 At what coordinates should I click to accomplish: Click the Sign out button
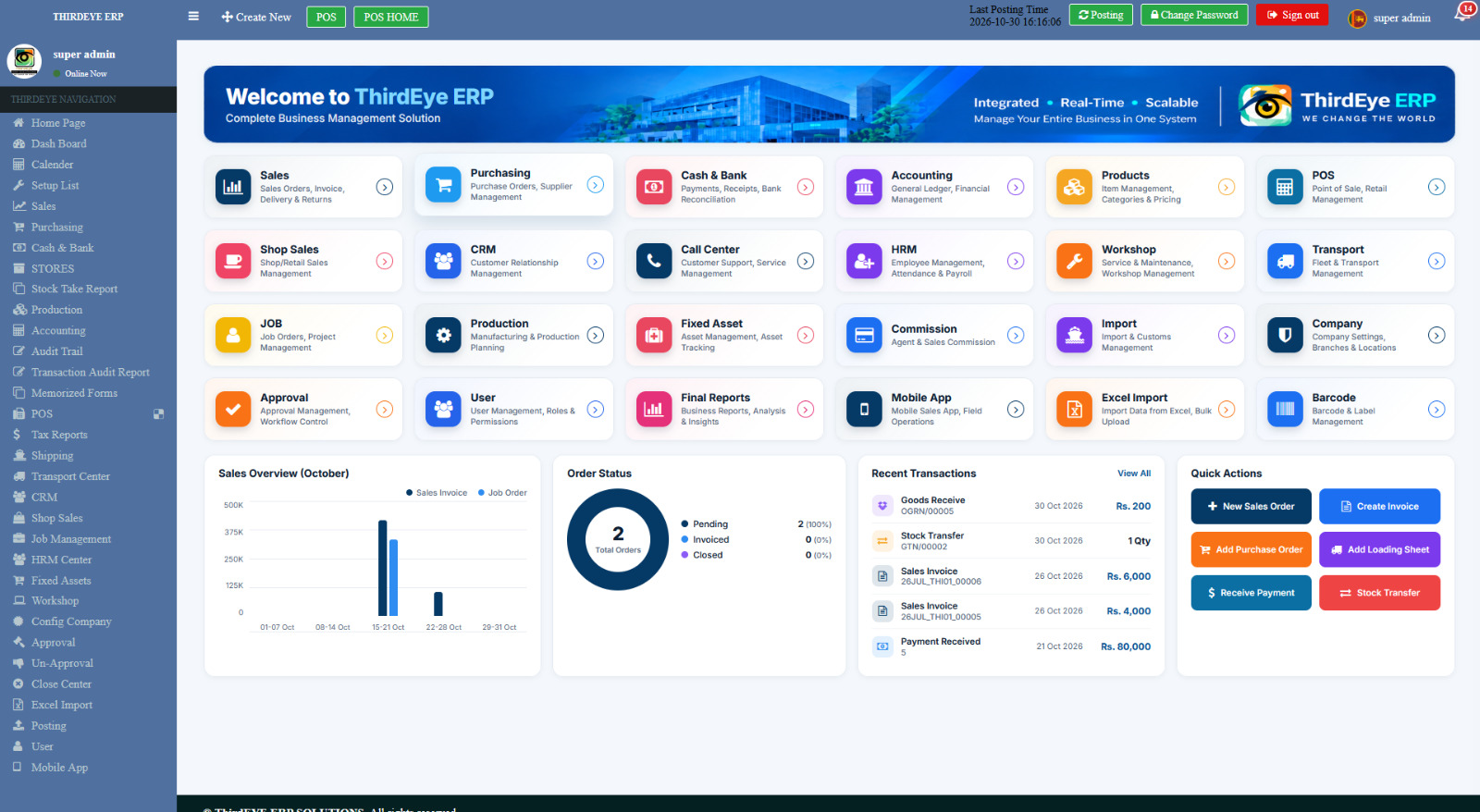pyautogui.click(x=1292, y=15)
